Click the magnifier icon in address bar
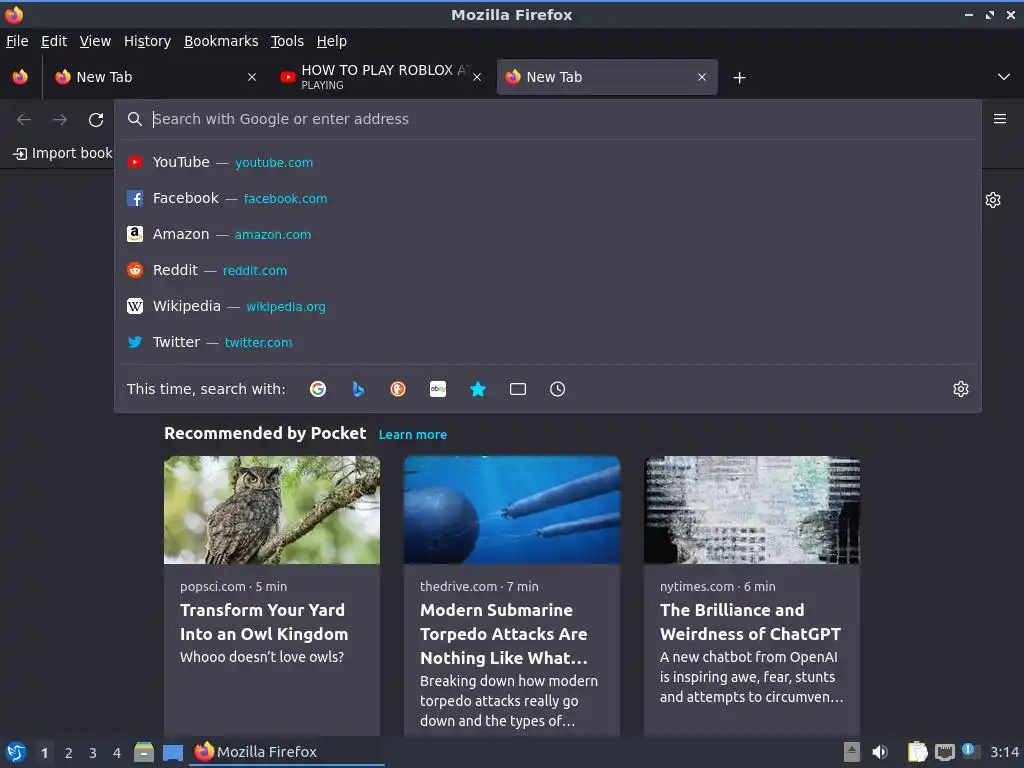Screen dimensions: 1024x768 coord(135,119)
